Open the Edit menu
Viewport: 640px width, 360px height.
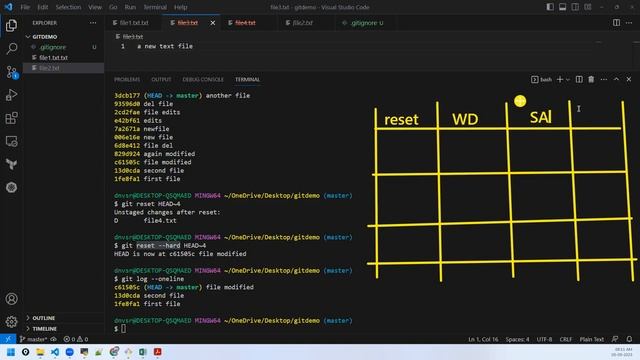pyautogui.click(x=42, y=7)
